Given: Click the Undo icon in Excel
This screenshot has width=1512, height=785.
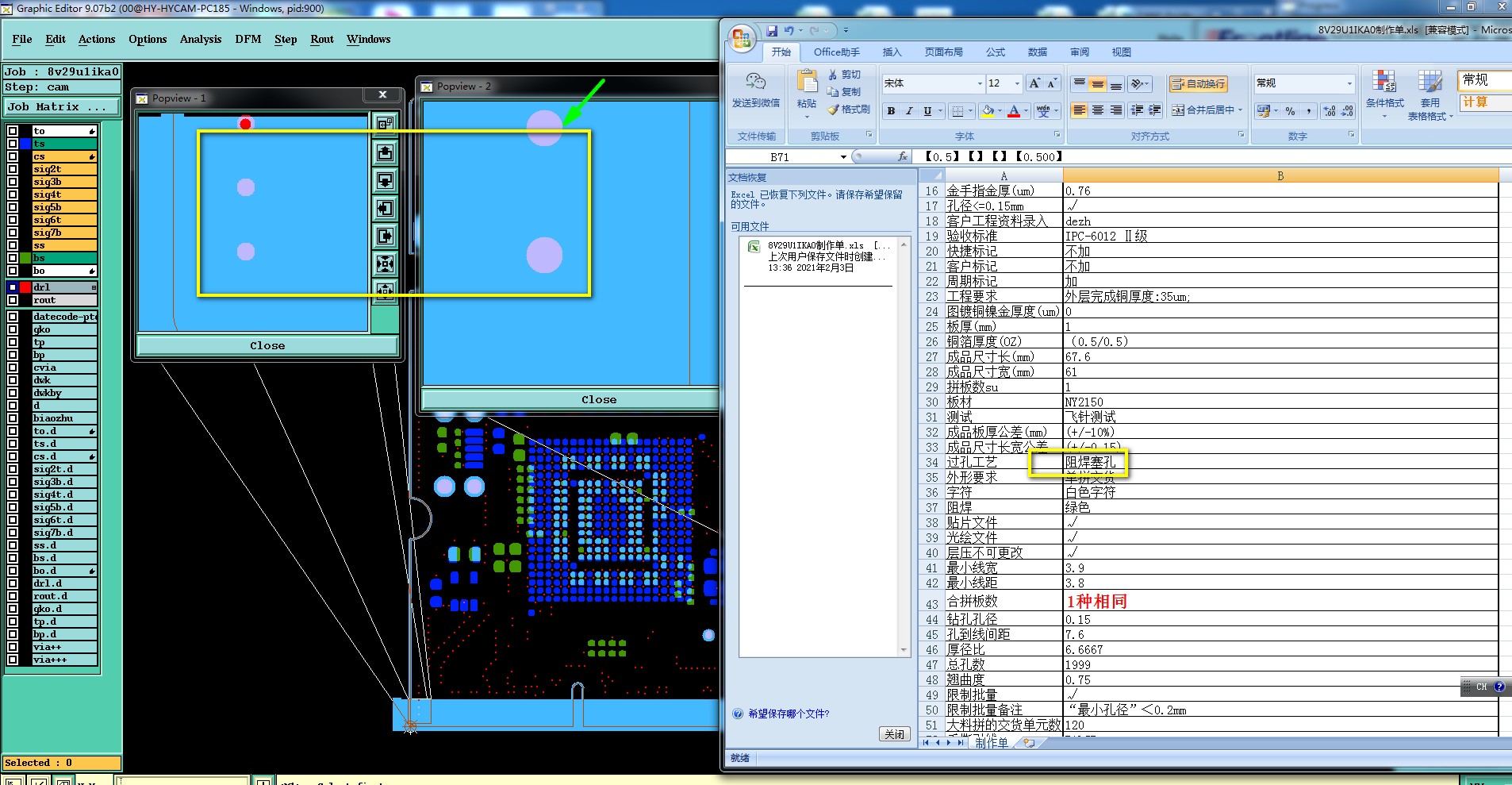Looking at the screenshot, I should (789, 30).
